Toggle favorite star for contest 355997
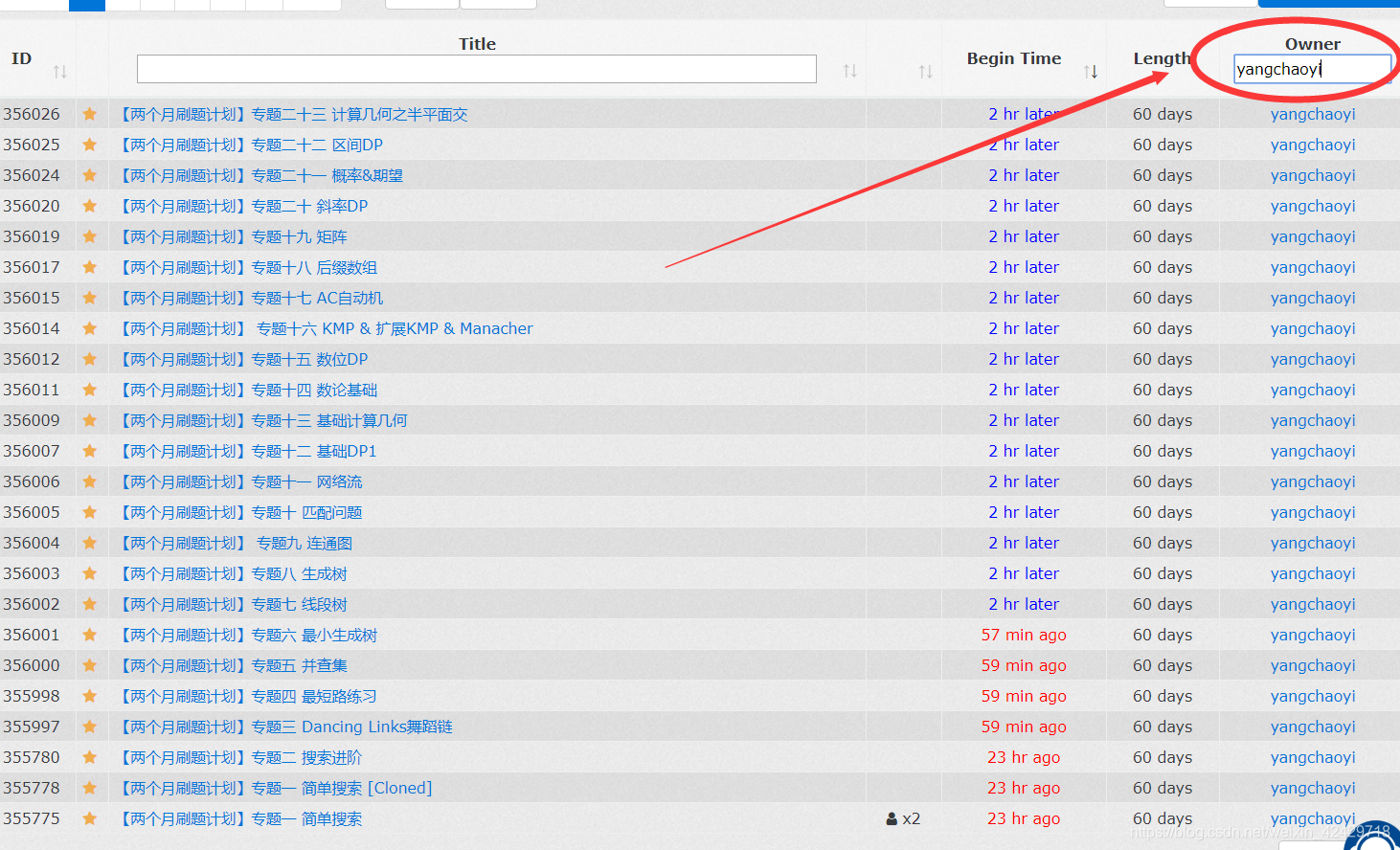This screenshot has width=1400, height=850. (x=90, y=727)
